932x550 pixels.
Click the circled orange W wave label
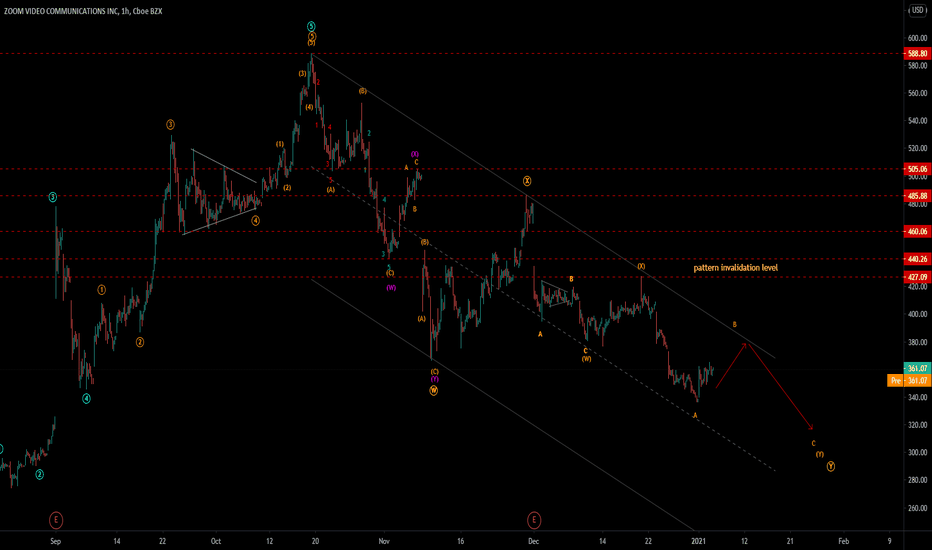[433, 391]
